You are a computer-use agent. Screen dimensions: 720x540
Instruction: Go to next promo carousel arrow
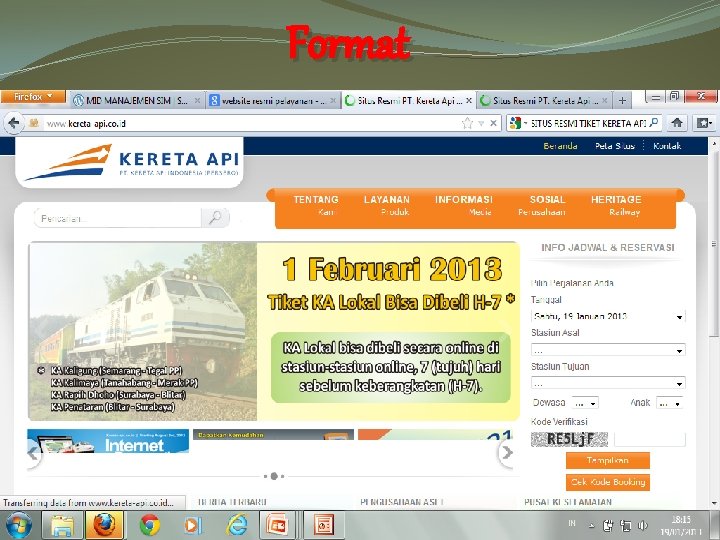506,453
